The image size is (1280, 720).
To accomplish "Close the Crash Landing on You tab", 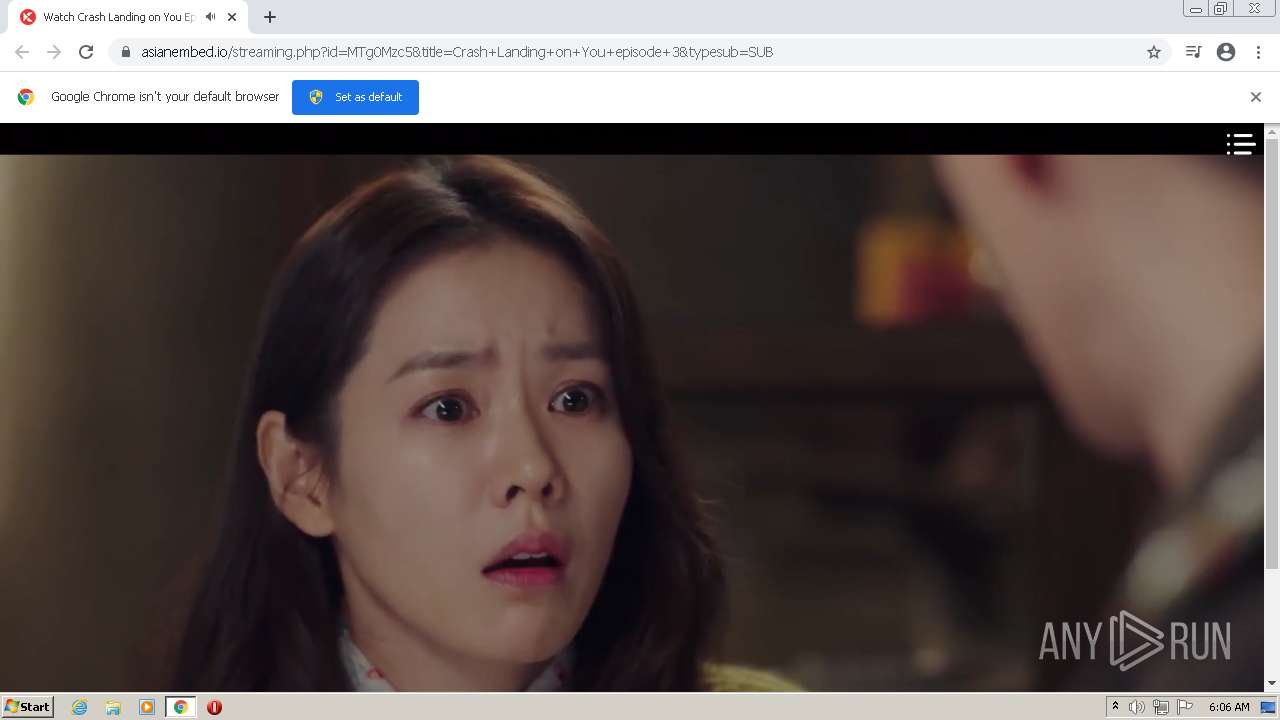I will pyautogui.click(x=232, y=17).
